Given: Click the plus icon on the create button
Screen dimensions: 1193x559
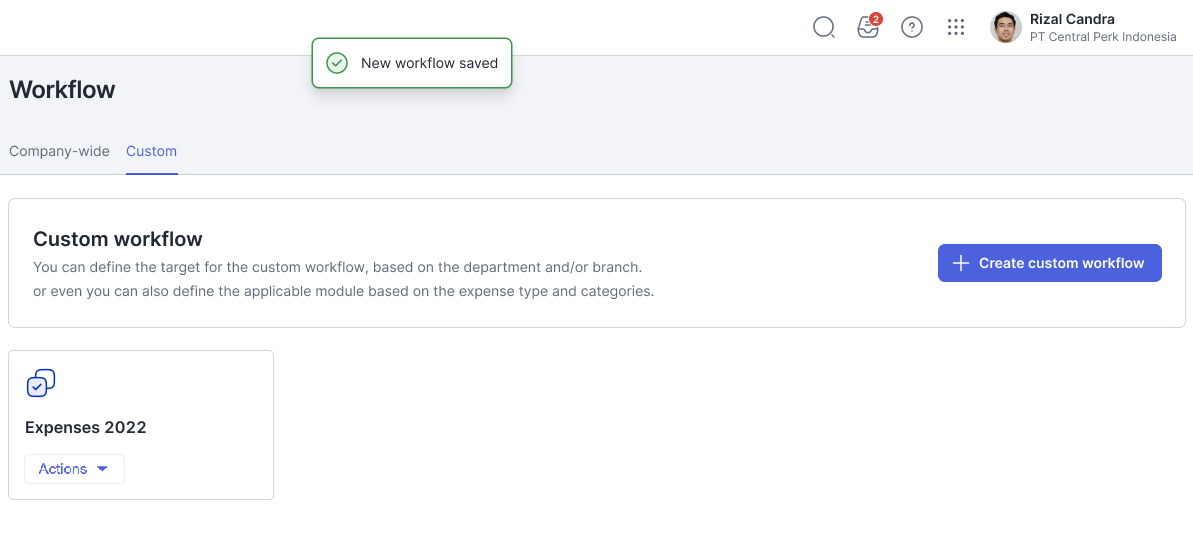Looking at the screenshot, I should tap(961, 263).
